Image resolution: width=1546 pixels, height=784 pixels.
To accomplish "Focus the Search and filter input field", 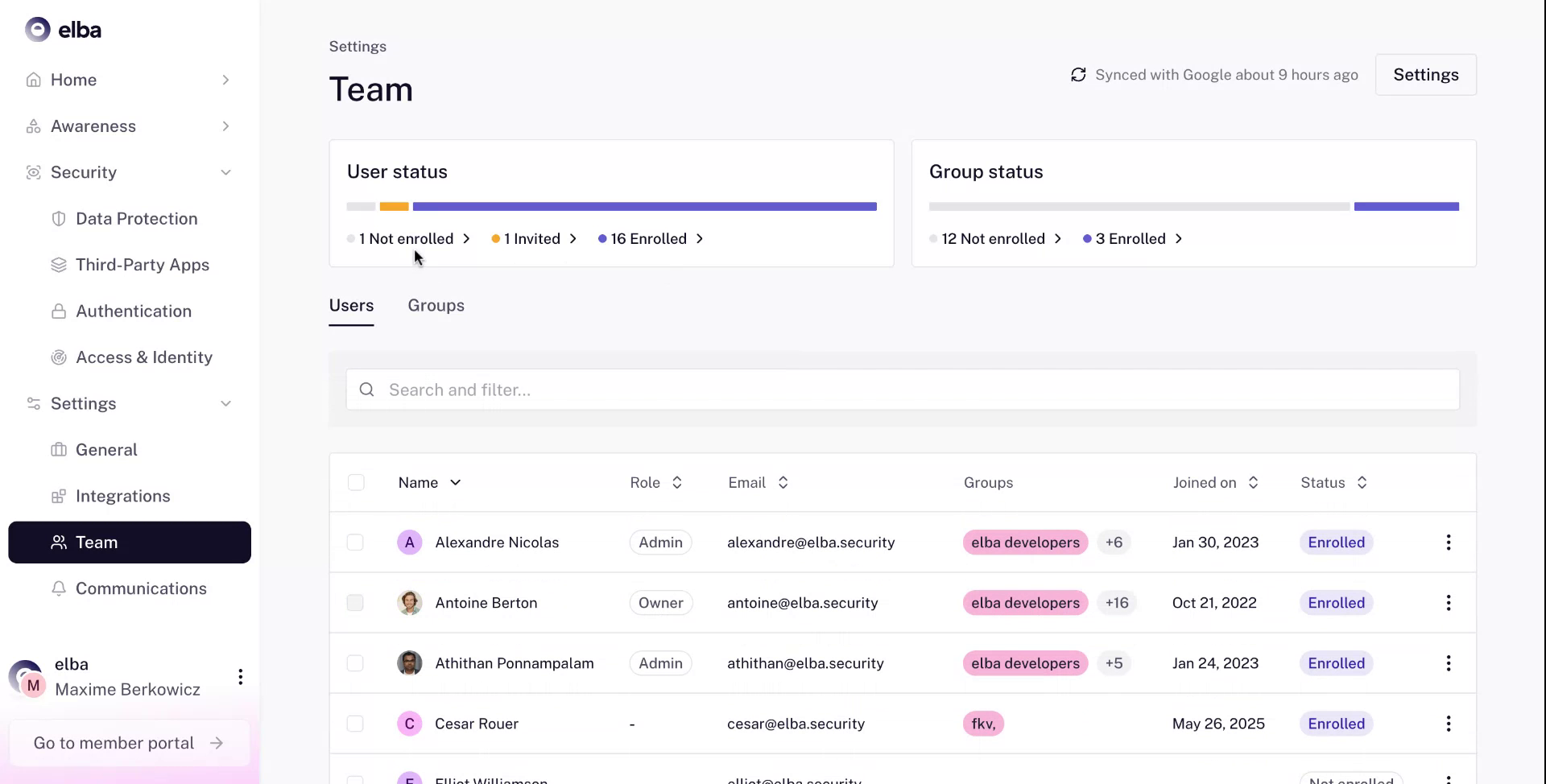I will coord(903,390).
